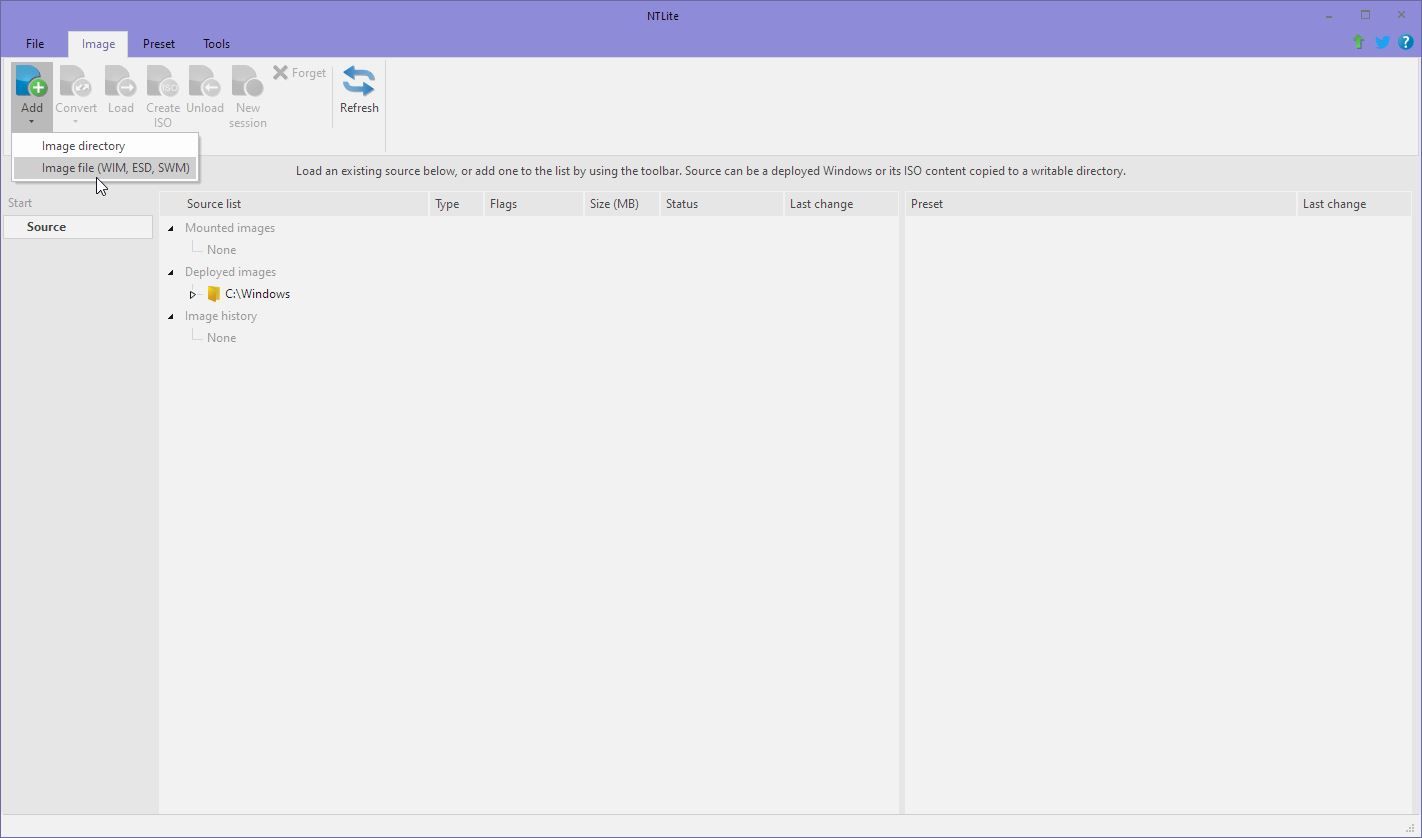
Task: Click the Unload toolbar icon
Action: [205, 82]
